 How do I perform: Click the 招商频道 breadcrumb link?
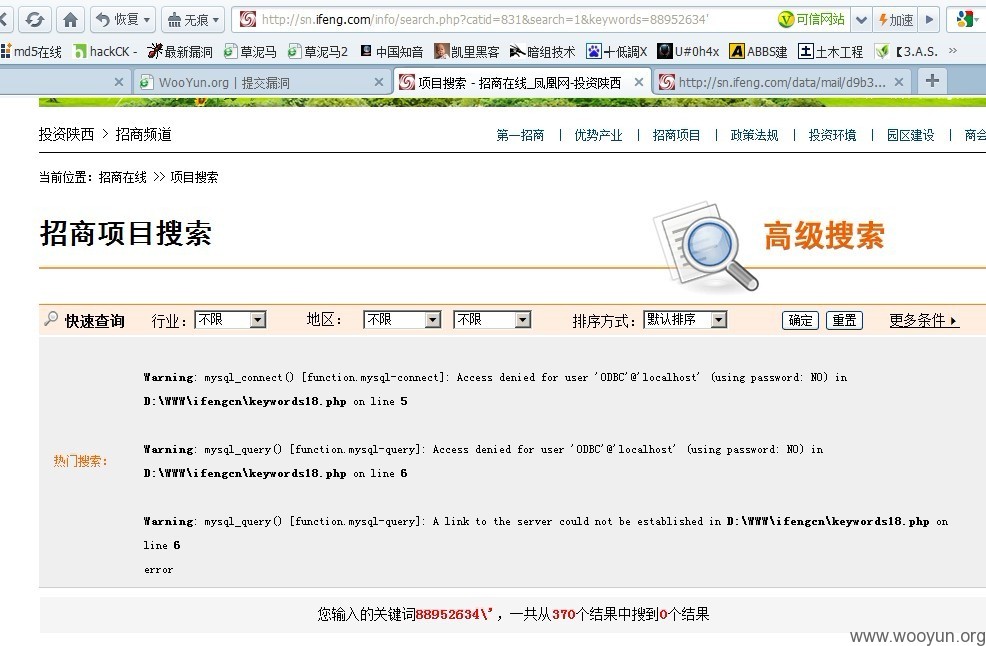point(143,134)
